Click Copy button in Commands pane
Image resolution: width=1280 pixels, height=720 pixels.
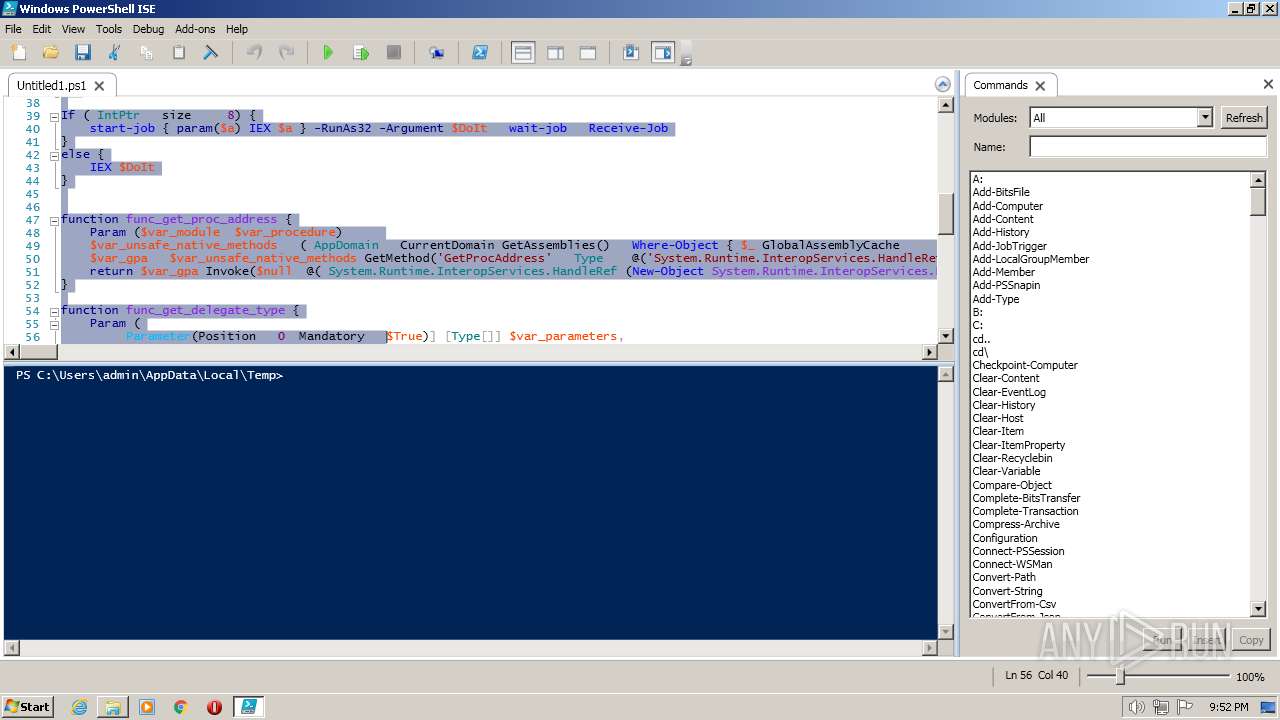click(1251, 640)
